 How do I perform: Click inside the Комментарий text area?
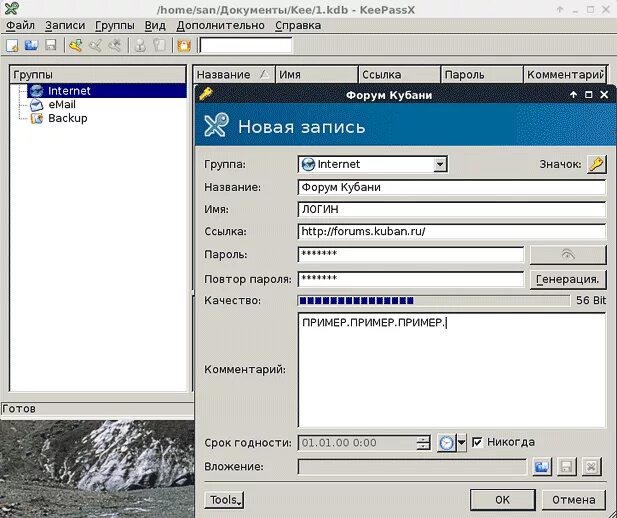click(x=452, y=370)
